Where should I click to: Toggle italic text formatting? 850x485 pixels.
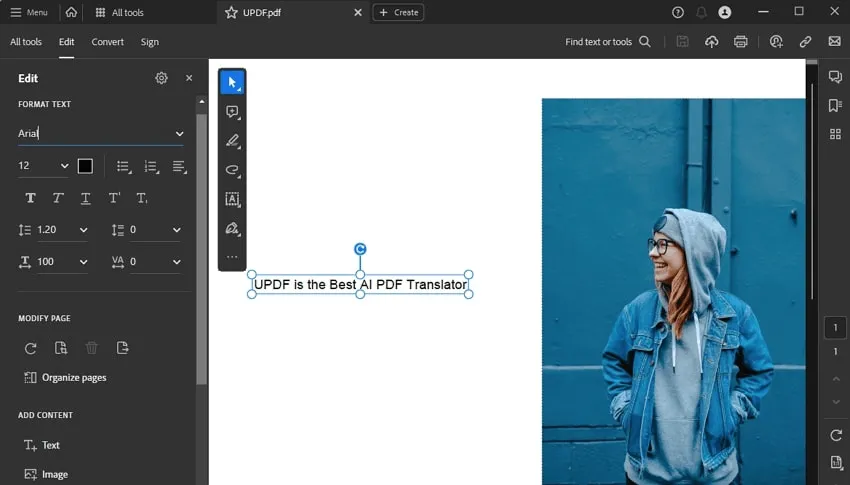click(x=58, y=198)
